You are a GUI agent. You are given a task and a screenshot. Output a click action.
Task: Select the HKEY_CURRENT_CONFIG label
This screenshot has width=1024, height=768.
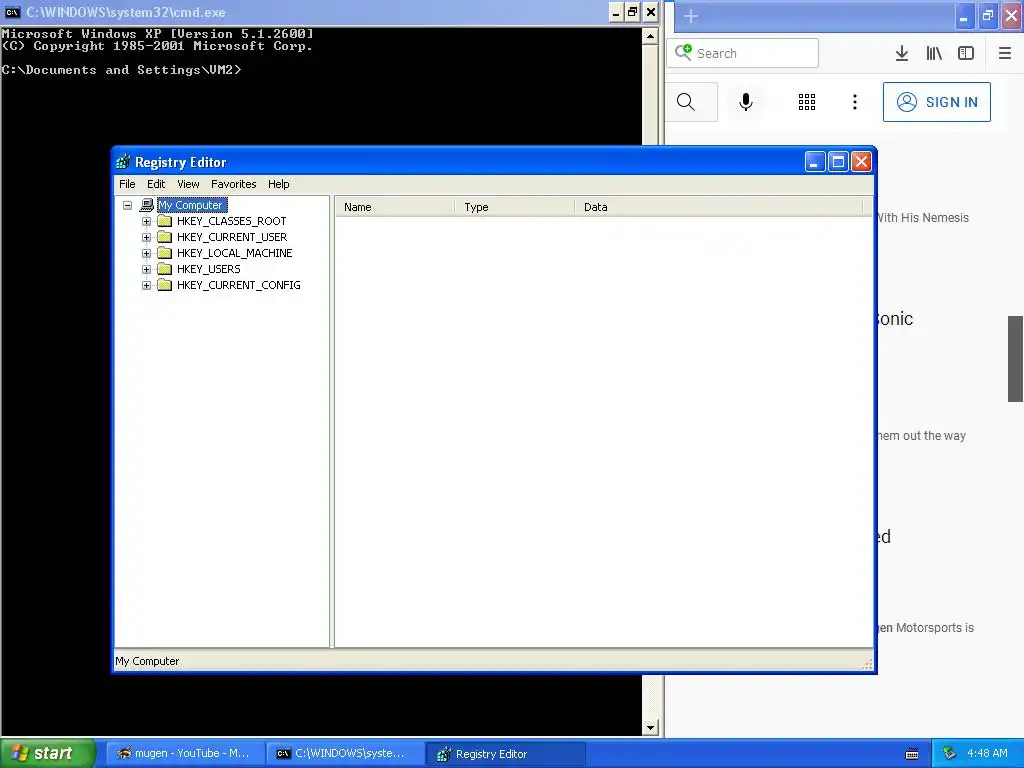click(x=238, y=285)
